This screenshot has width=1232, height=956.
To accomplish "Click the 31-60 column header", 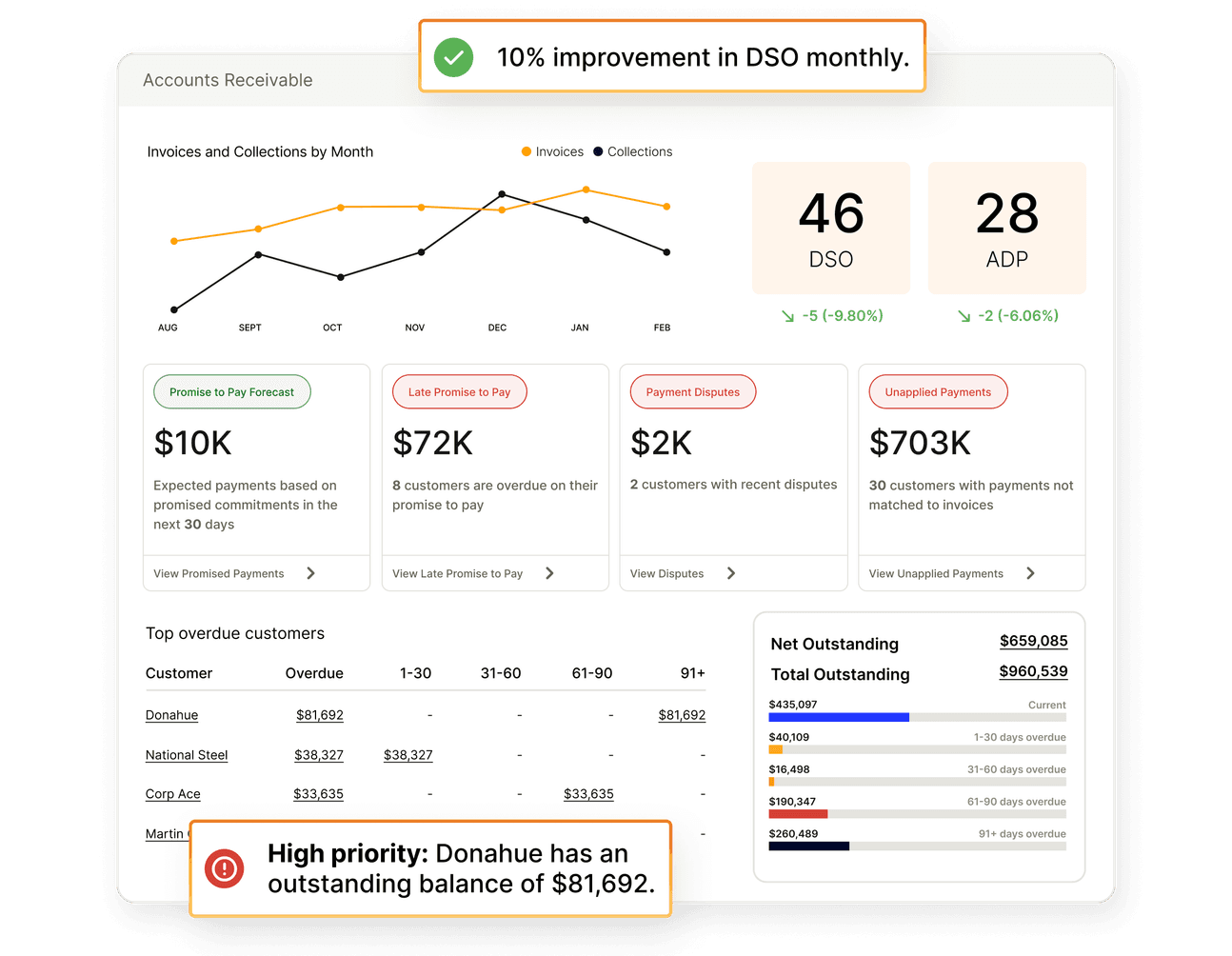I will coord(501,673).
